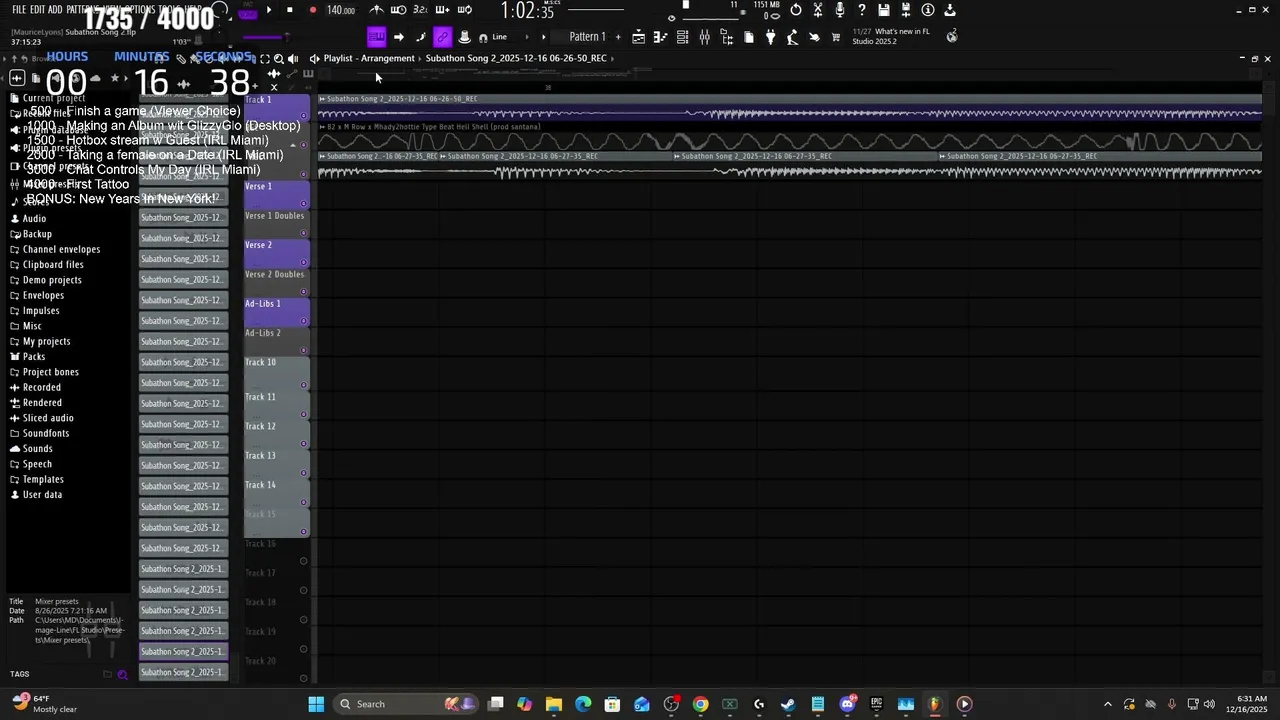Toggle loop recording icon
Viewport: 1280px width, 720px height.
pyautogui.click(x=464, y=10)
